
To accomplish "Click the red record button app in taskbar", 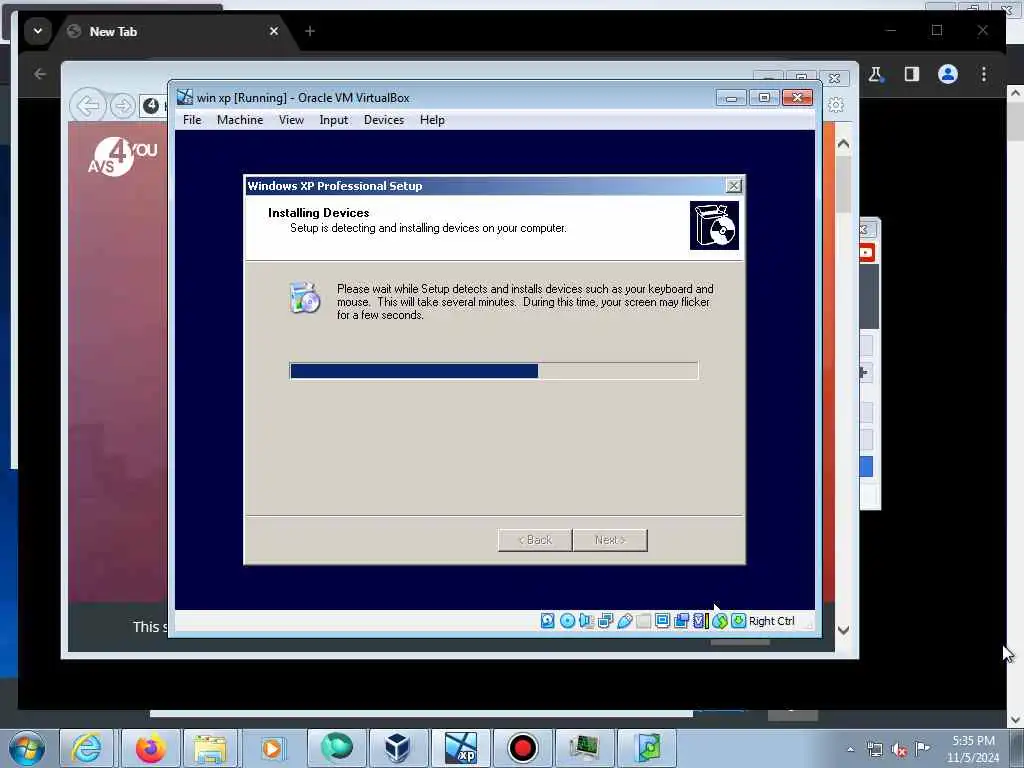I will (x=522, y=748).
